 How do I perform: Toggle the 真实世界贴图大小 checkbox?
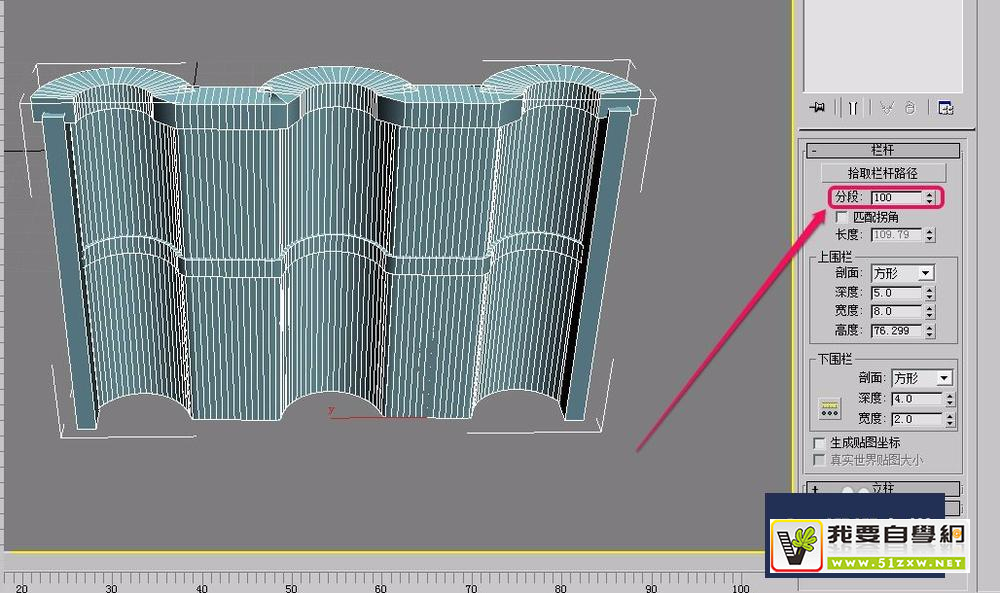pos(818,458)
